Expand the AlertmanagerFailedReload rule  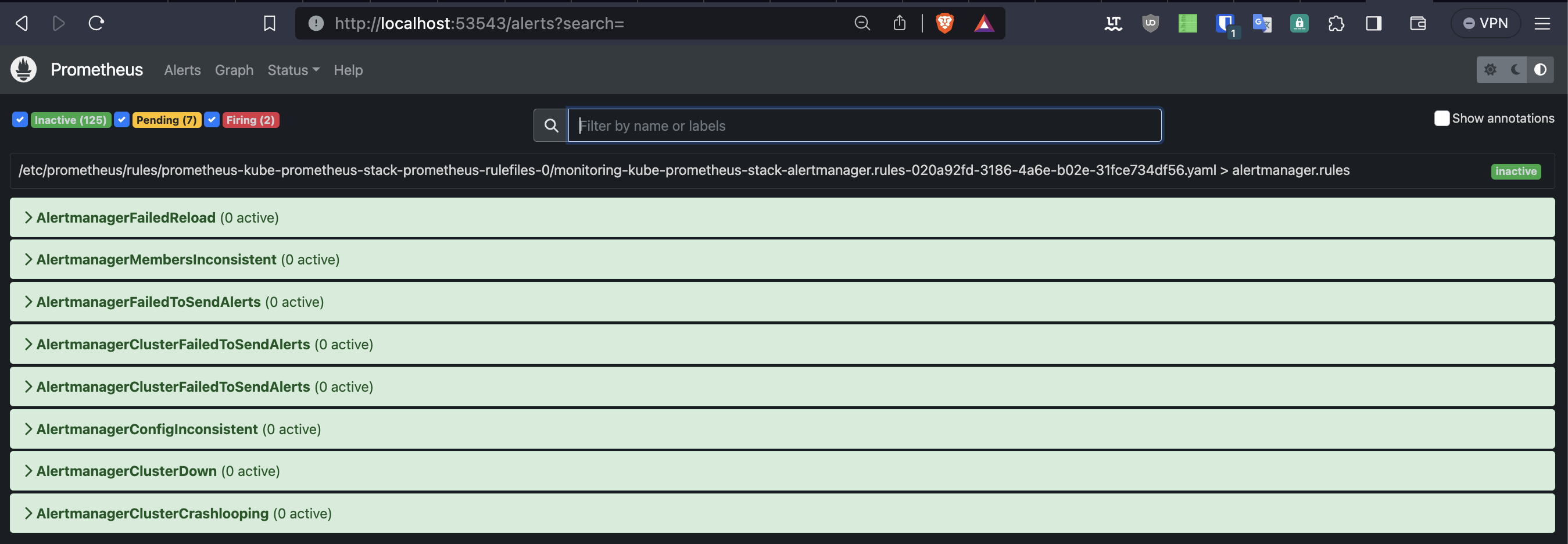click(x=782, y=217)
